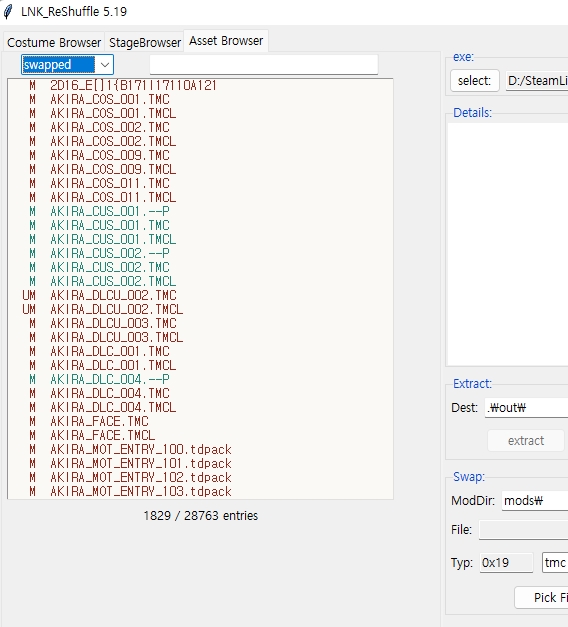
Task: Open the tmc type combo box
Action: click(x=555, y=563)
